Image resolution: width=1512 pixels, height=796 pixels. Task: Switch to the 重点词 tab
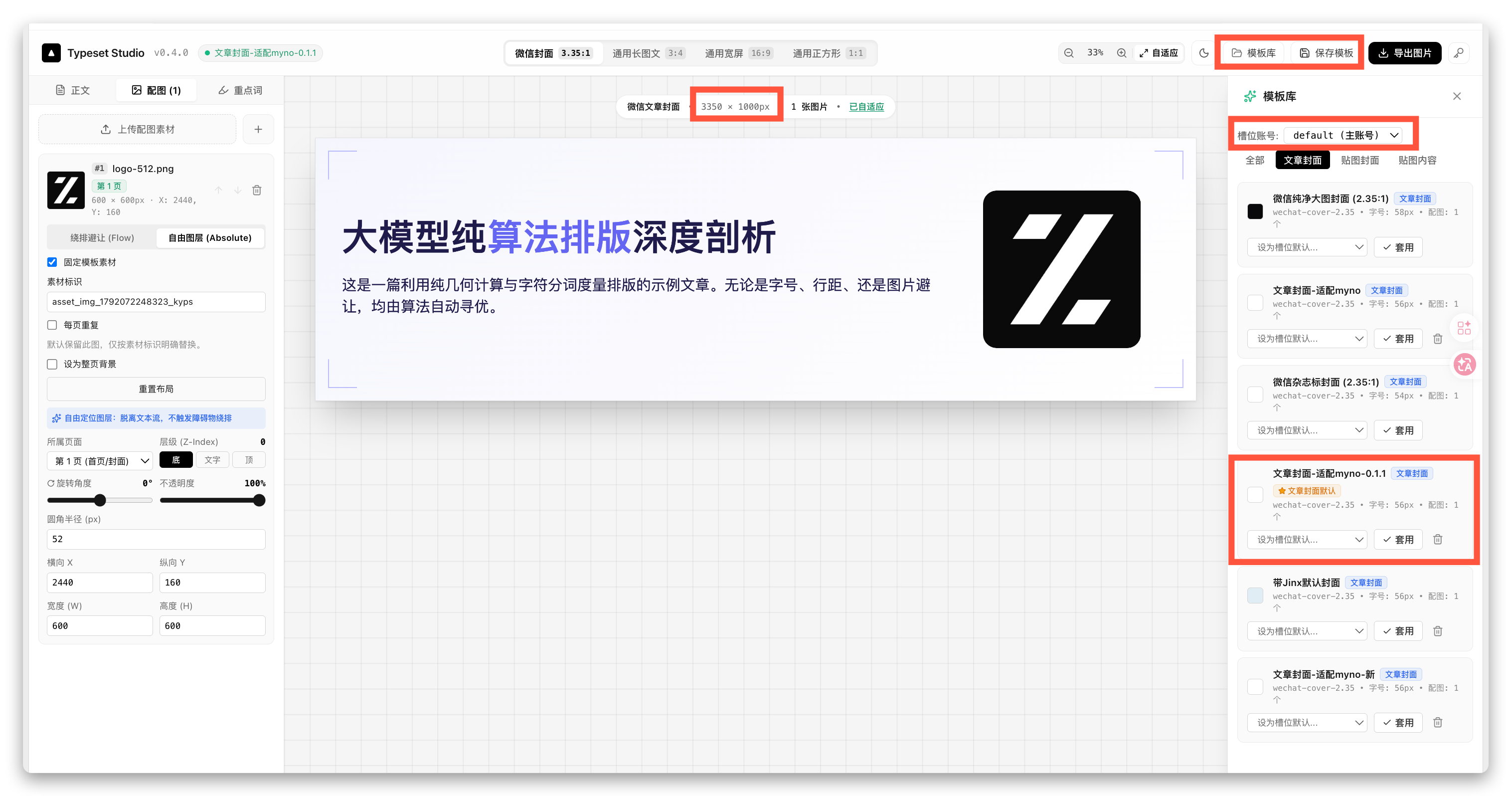coord(240,90)
